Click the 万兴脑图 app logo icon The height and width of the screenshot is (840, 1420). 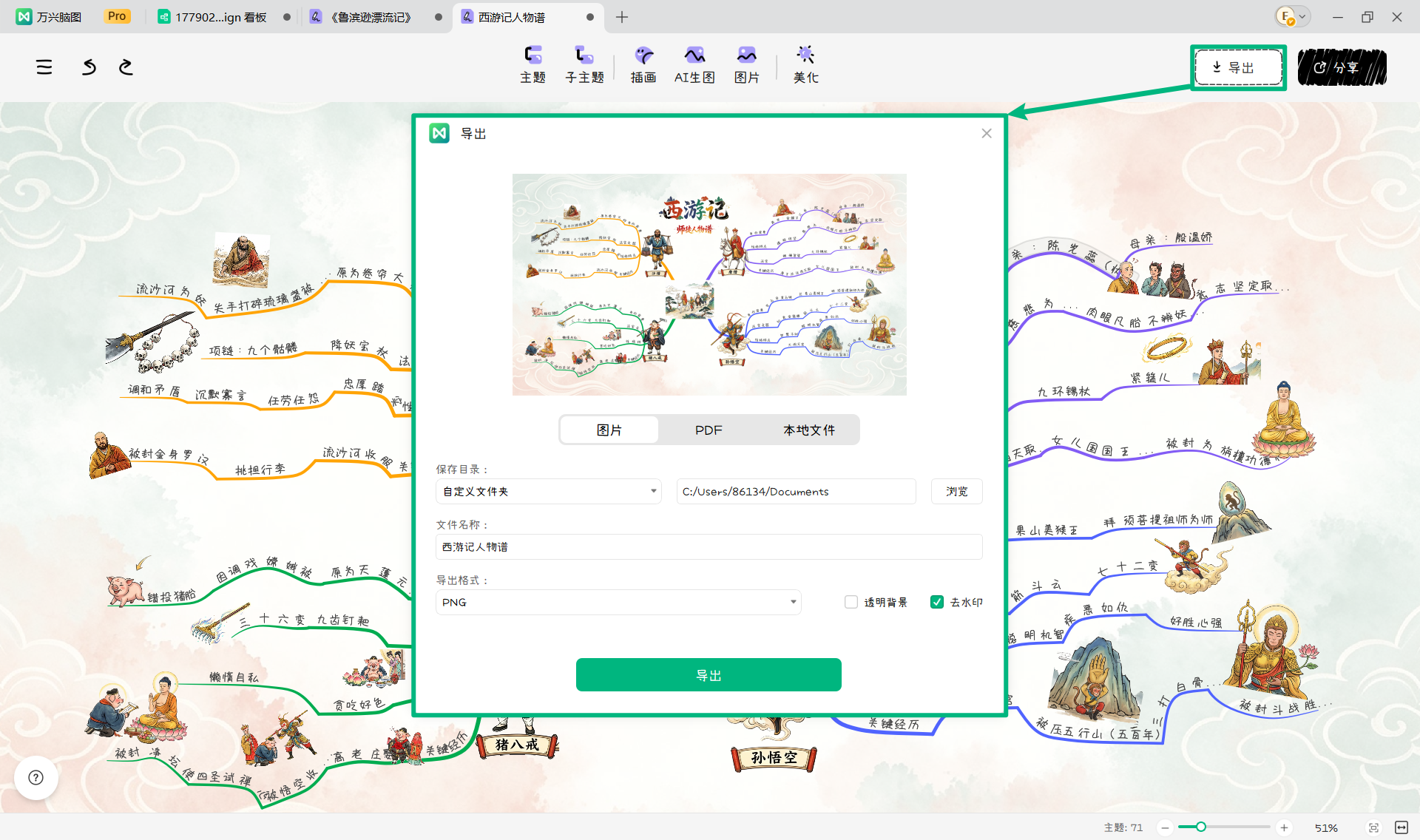(x=24, y=17)
